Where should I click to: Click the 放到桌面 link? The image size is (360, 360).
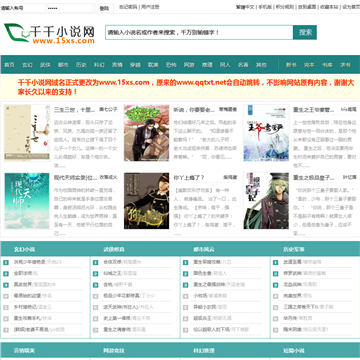click(x=307, y=7)
